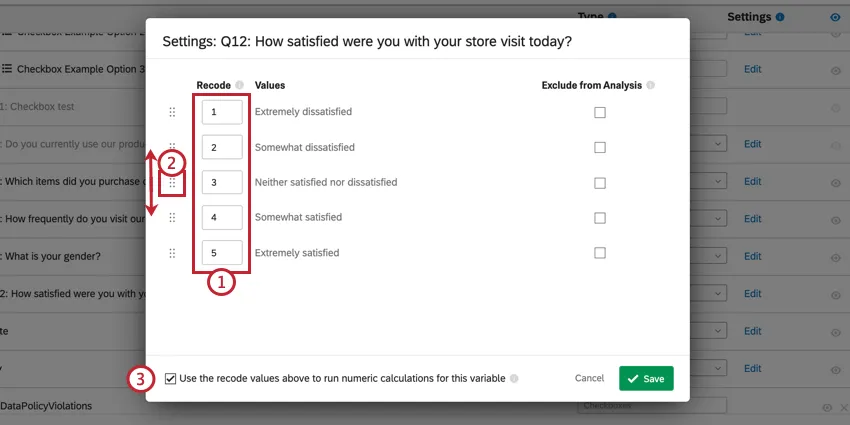The image size is (850, 425).
Task: Edit recode value for Extremely satisfied
Action: (222, 253)
